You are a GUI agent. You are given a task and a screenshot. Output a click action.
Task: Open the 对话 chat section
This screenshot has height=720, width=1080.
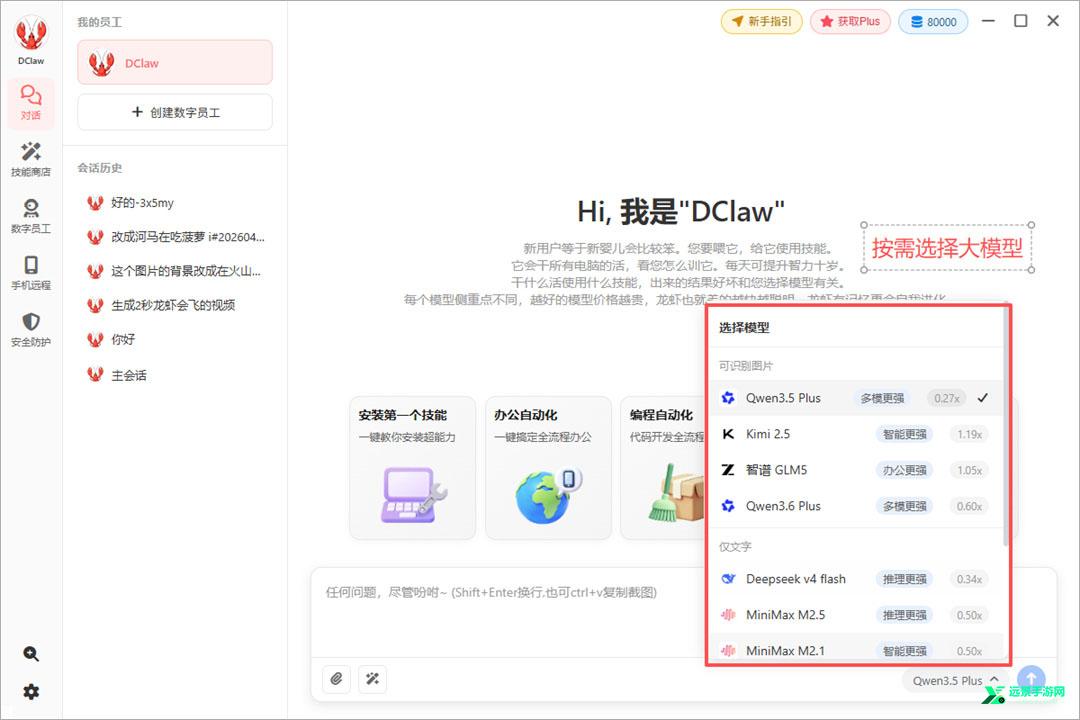coord(31,103)
